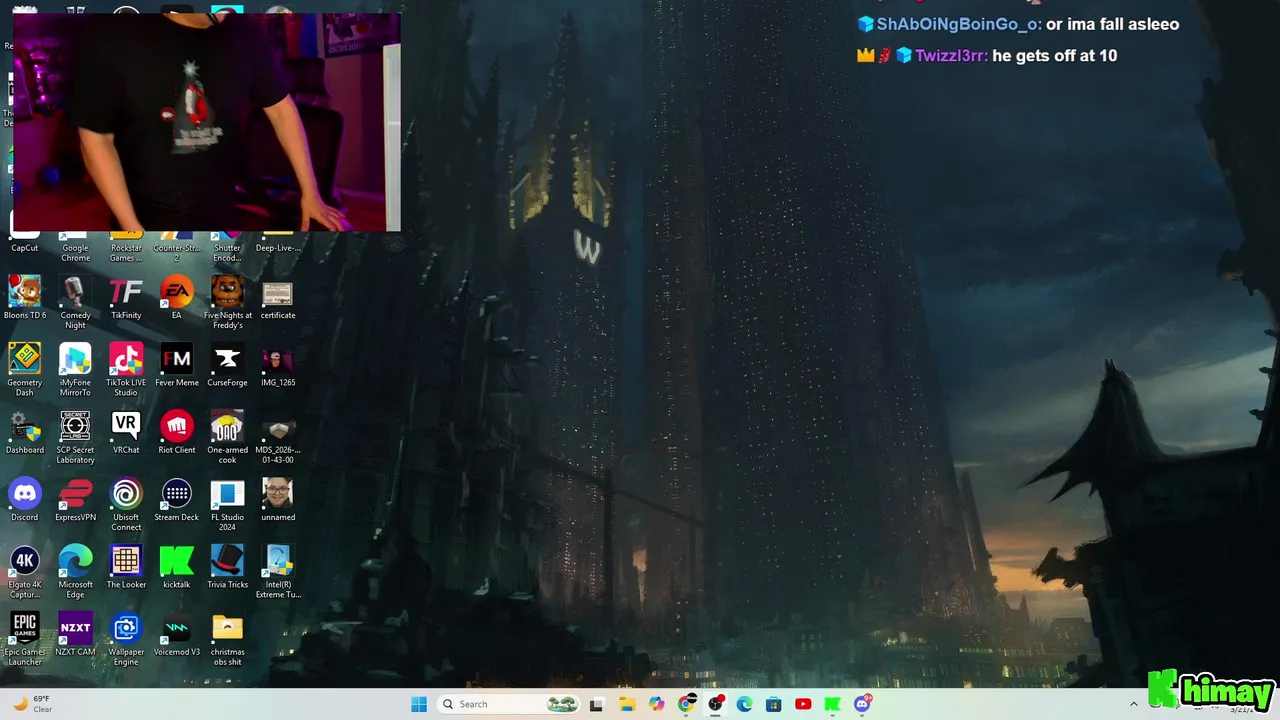Switch to Google Chrome on the taskbar
The image size is (1280, 720).
pyautogui.click(x=687, y=704)
